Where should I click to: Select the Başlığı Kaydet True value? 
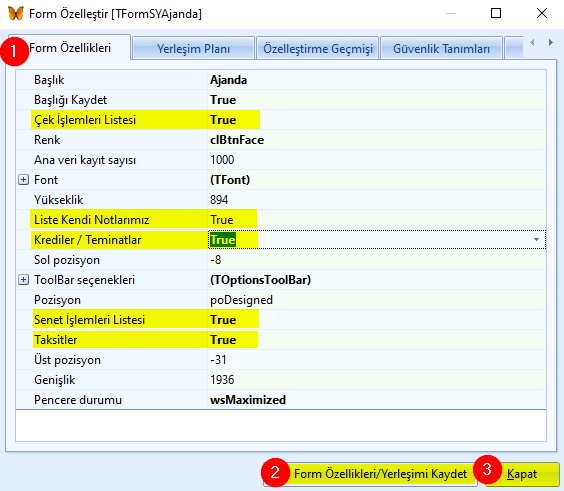(x=223, y=100)
